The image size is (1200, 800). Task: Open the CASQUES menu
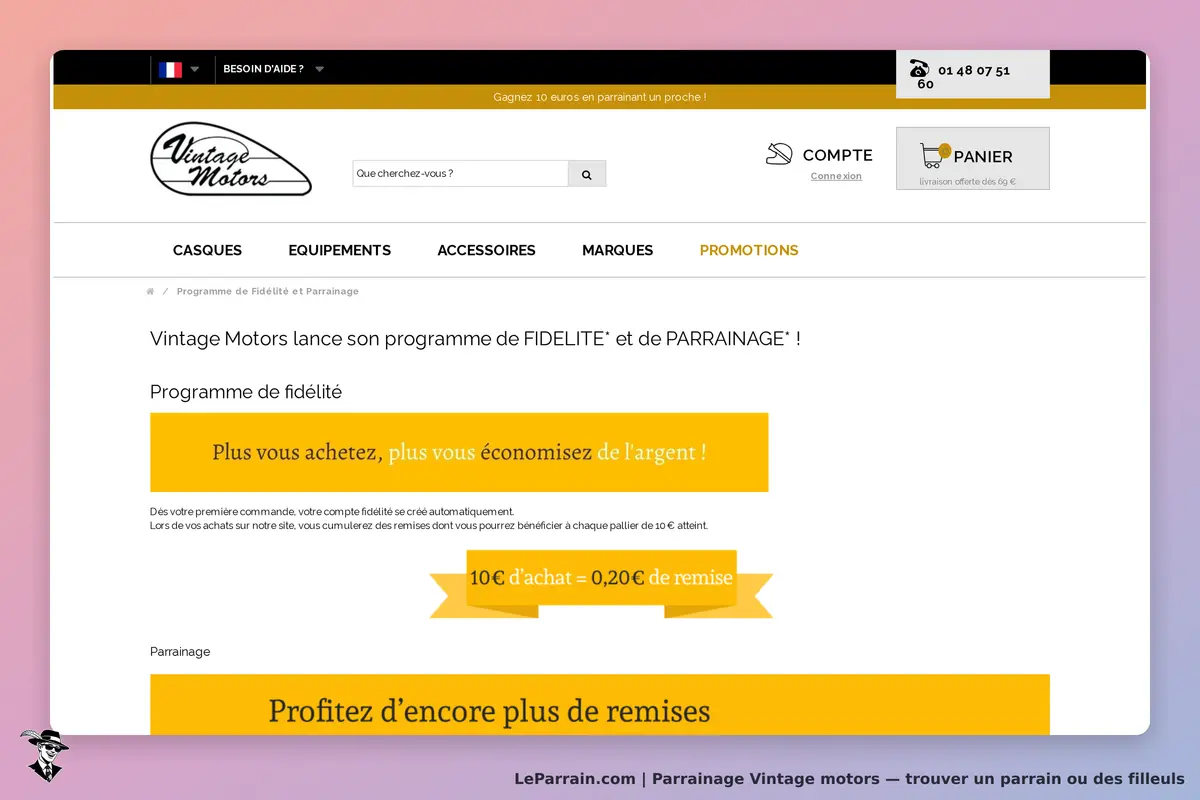(207, 250)
